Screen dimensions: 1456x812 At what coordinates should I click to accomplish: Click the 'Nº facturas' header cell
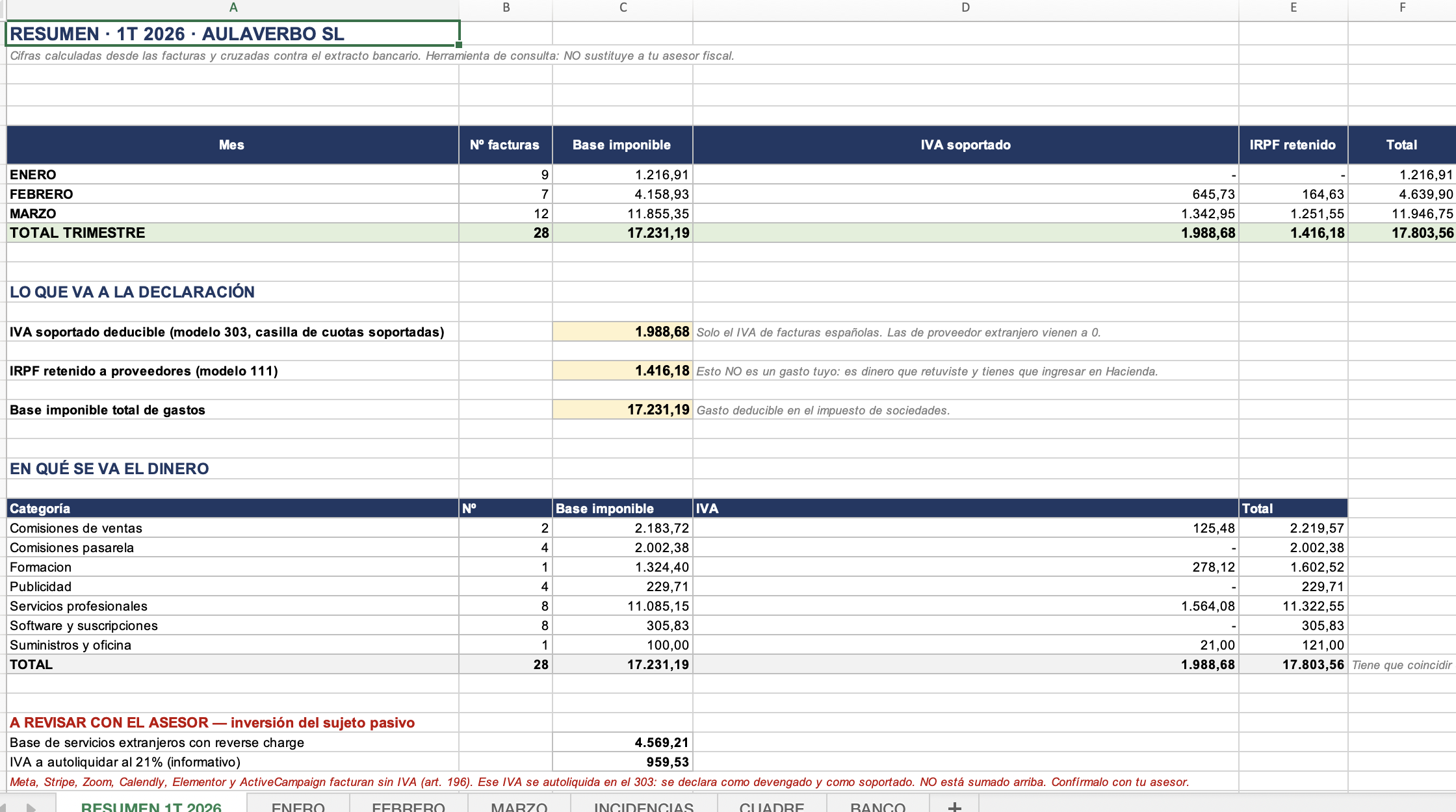click(x=506, y=145)
